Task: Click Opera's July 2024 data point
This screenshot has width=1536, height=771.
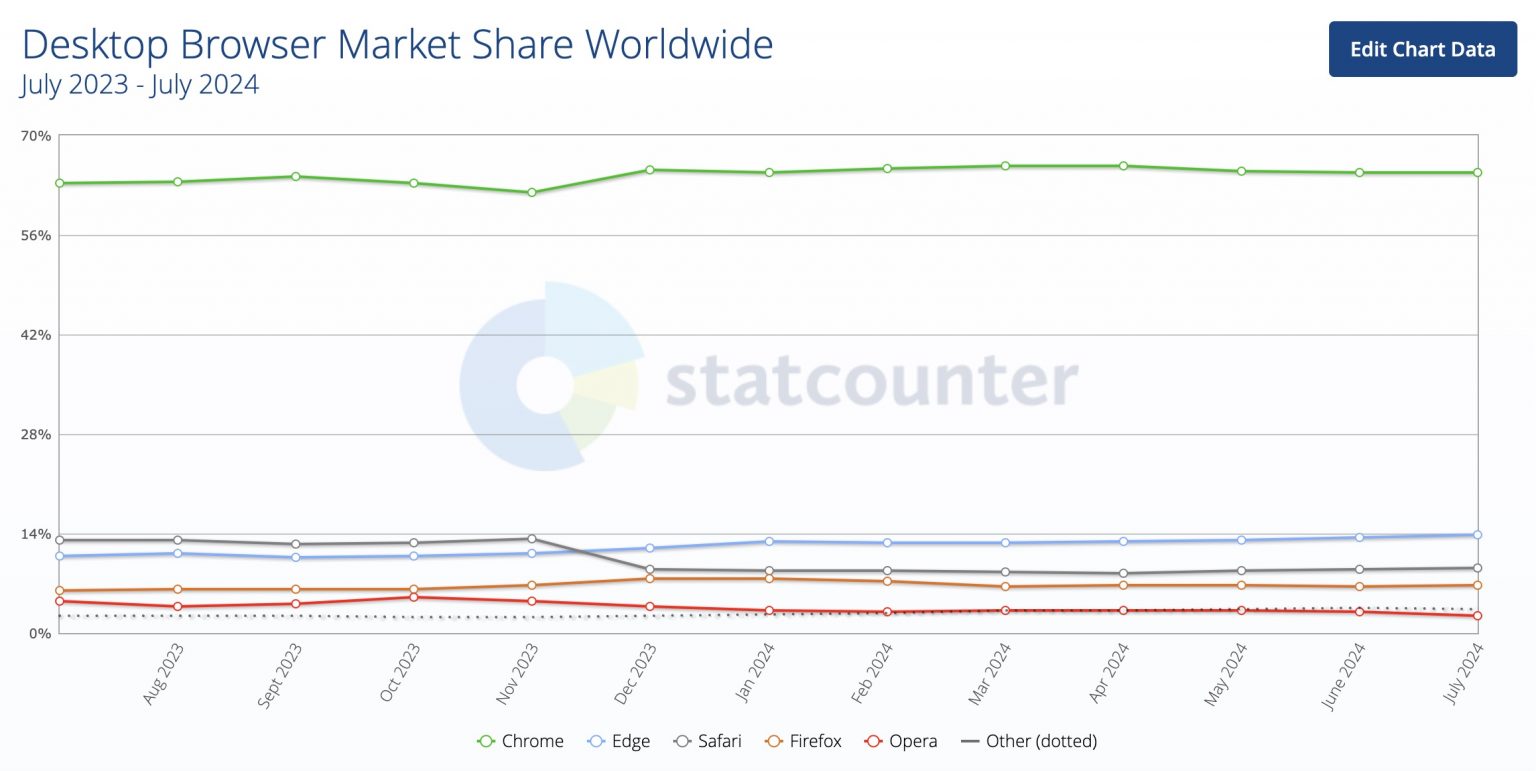Action: click(1477, 616)
